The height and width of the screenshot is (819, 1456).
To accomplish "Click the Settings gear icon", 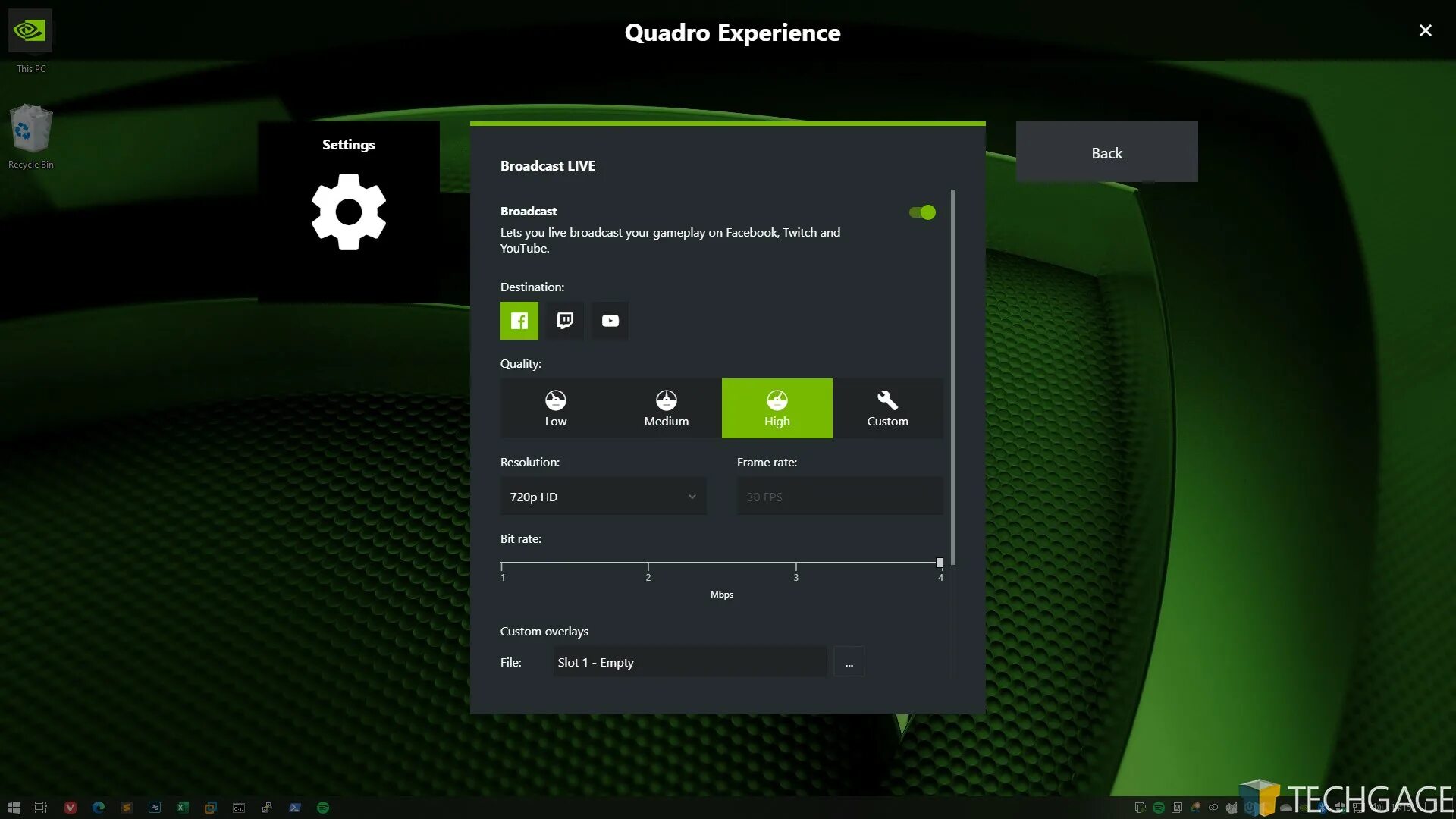I will 349,212.
